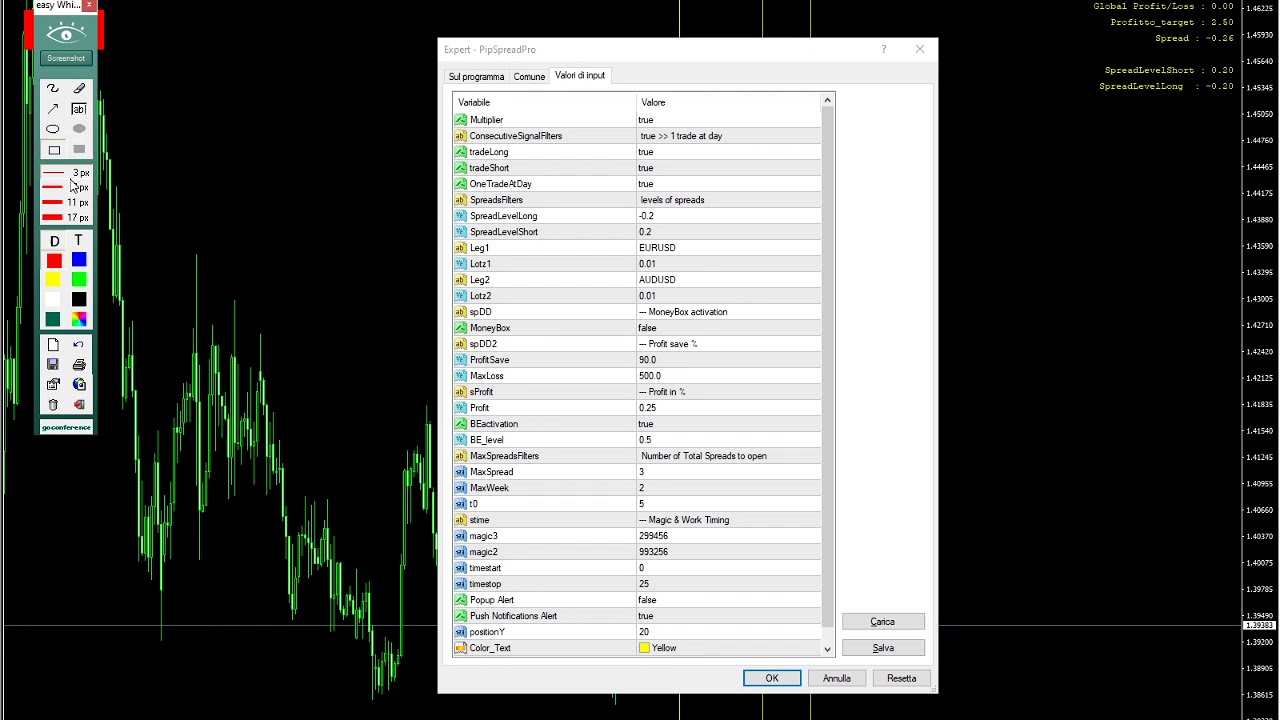The height and width of the screenshot is (720, 1280).
Task: Click the trash delete icon
Action: coord(53,405)
